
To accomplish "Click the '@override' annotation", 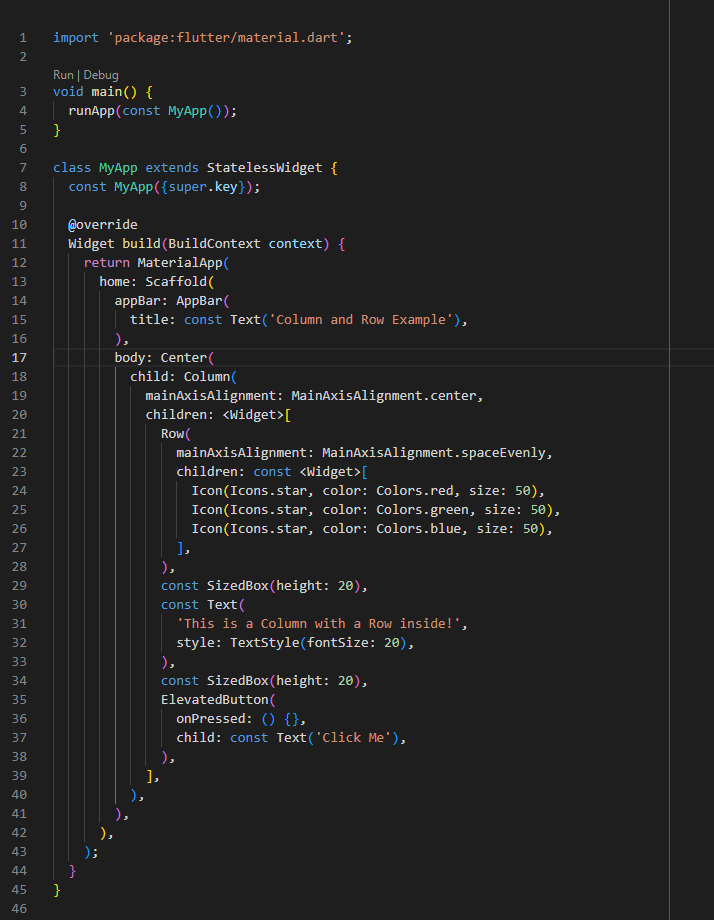I will (x=103, y=224).
